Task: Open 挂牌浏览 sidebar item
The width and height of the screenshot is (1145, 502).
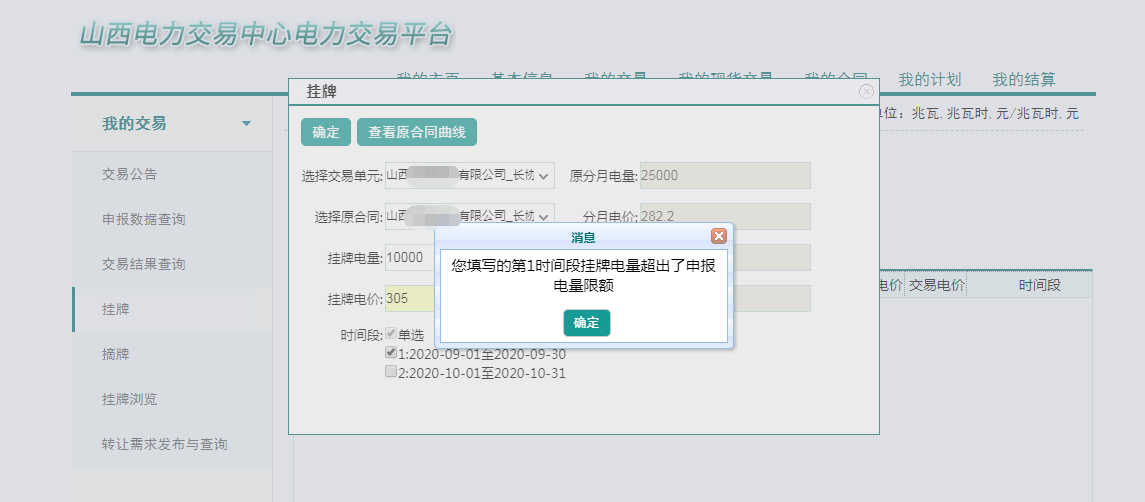Action: [129, 399]
